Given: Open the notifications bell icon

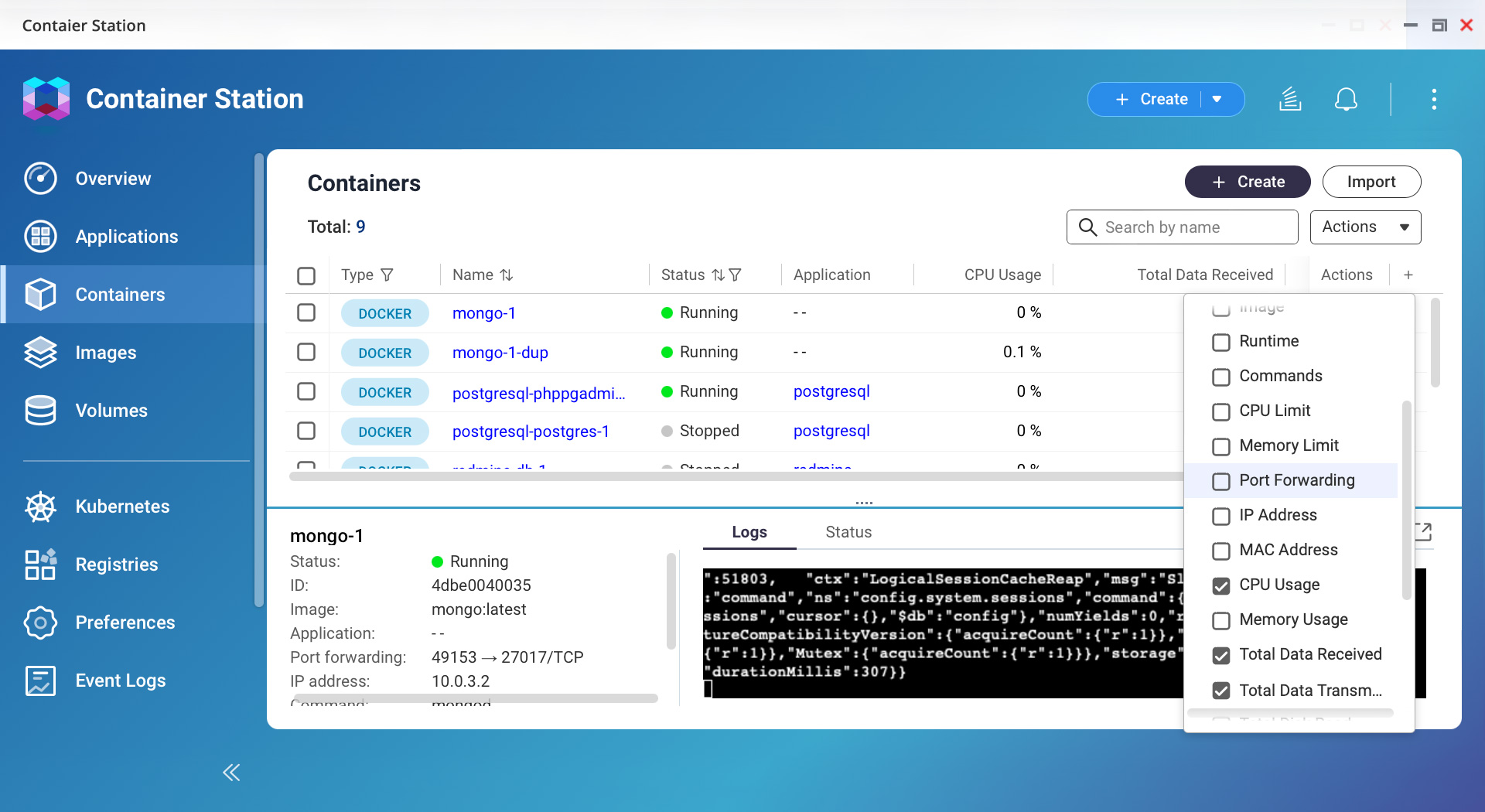Looking at the screenshot, I should pyautogui.click(x=1346, y=99).
